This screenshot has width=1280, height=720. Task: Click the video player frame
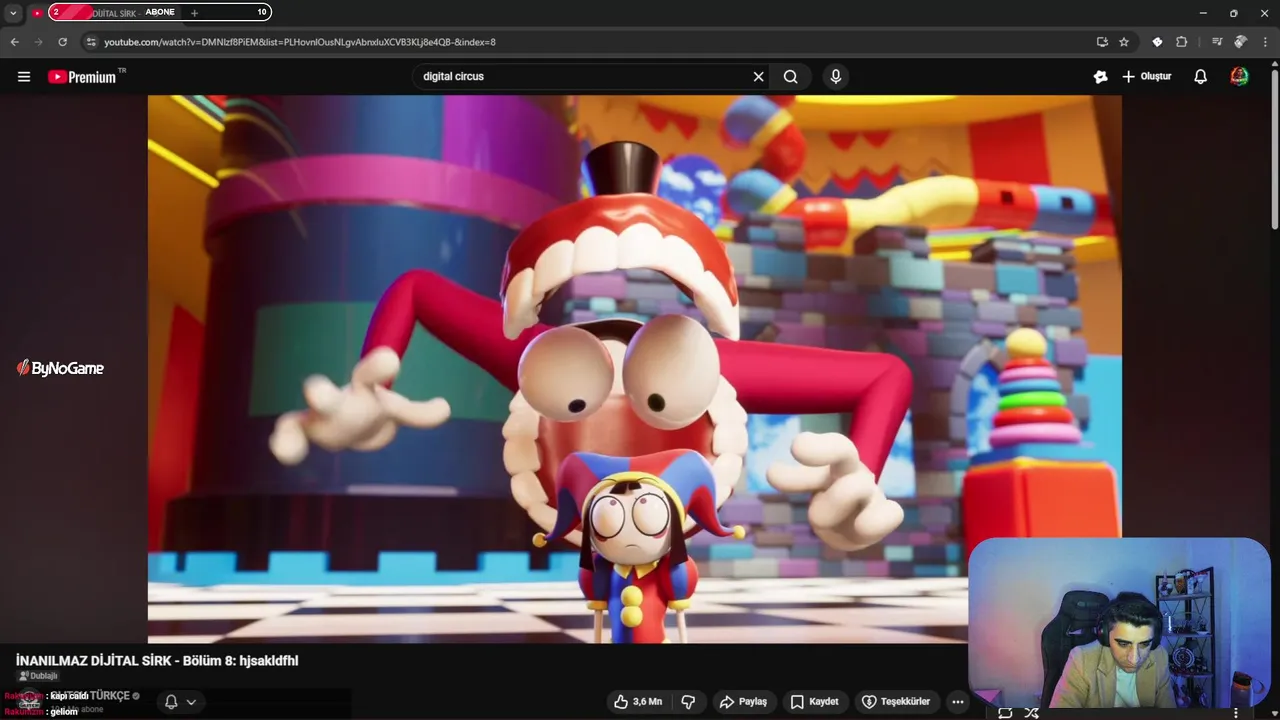click(635, 369)
